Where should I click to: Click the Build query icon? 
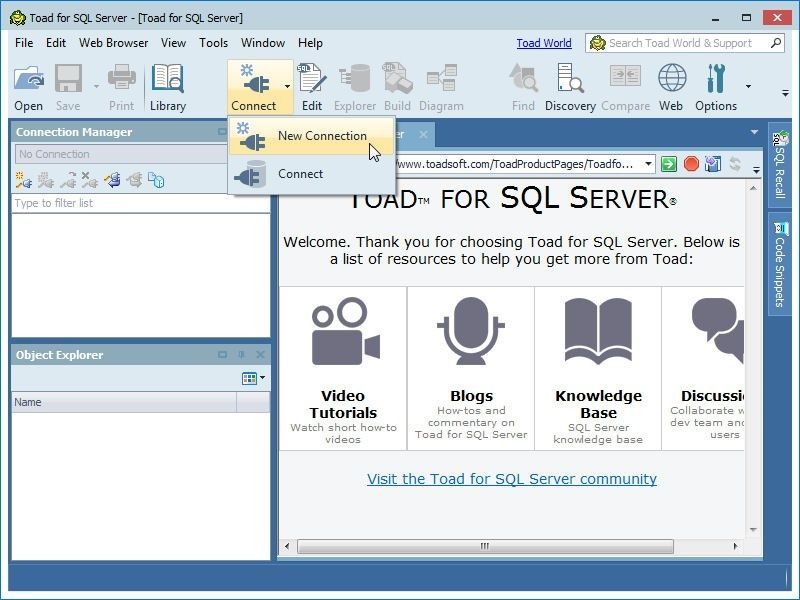[x=397, y=79]
